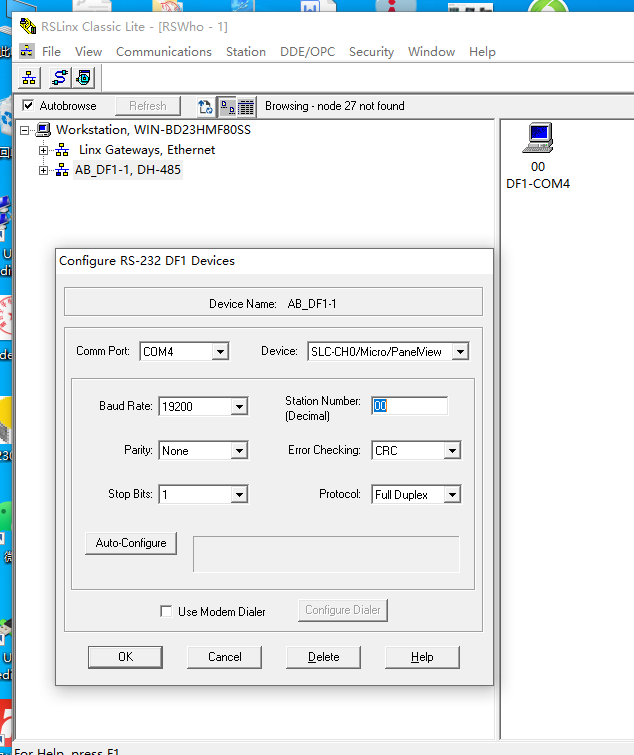Expand the AB_DF1-1, DH-485 tree node
The height and width of the screenshot is (755, 634).
coord(43,170)
